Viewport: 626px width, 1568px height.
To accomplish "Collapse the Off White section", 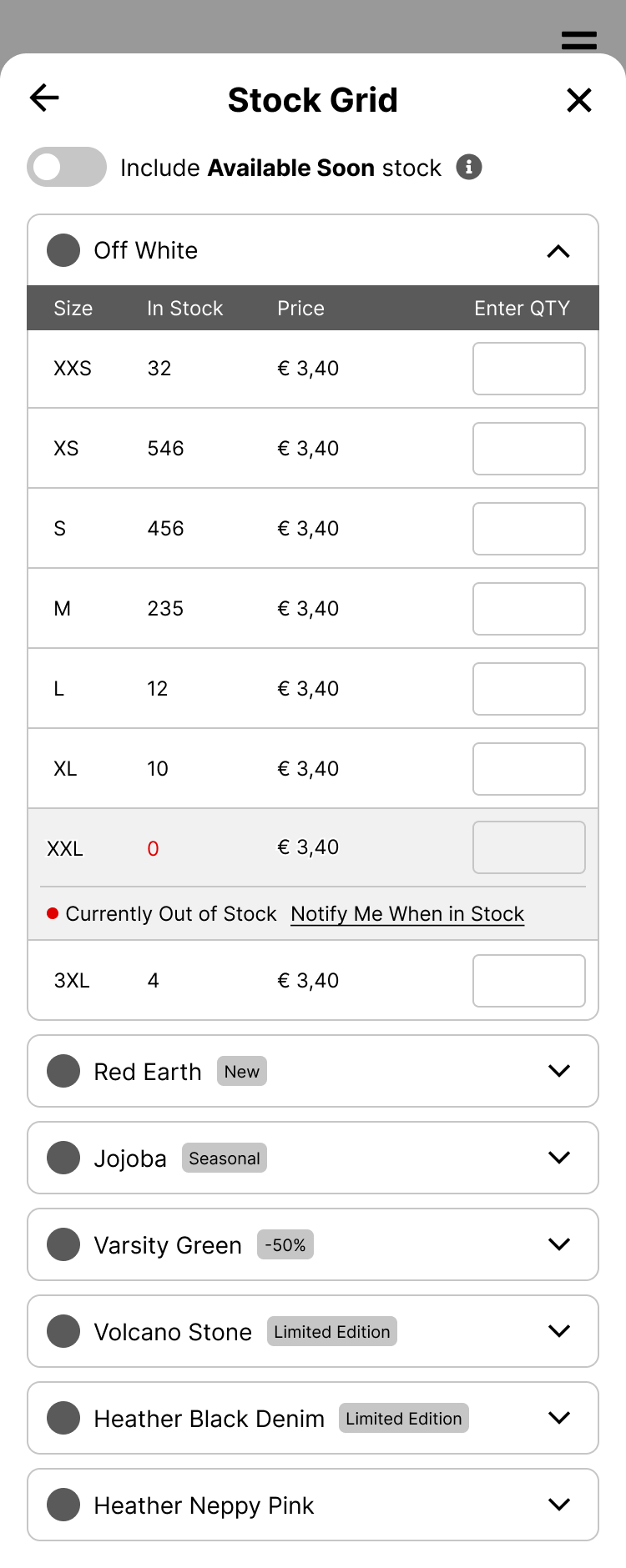I will tap(558, 251).
